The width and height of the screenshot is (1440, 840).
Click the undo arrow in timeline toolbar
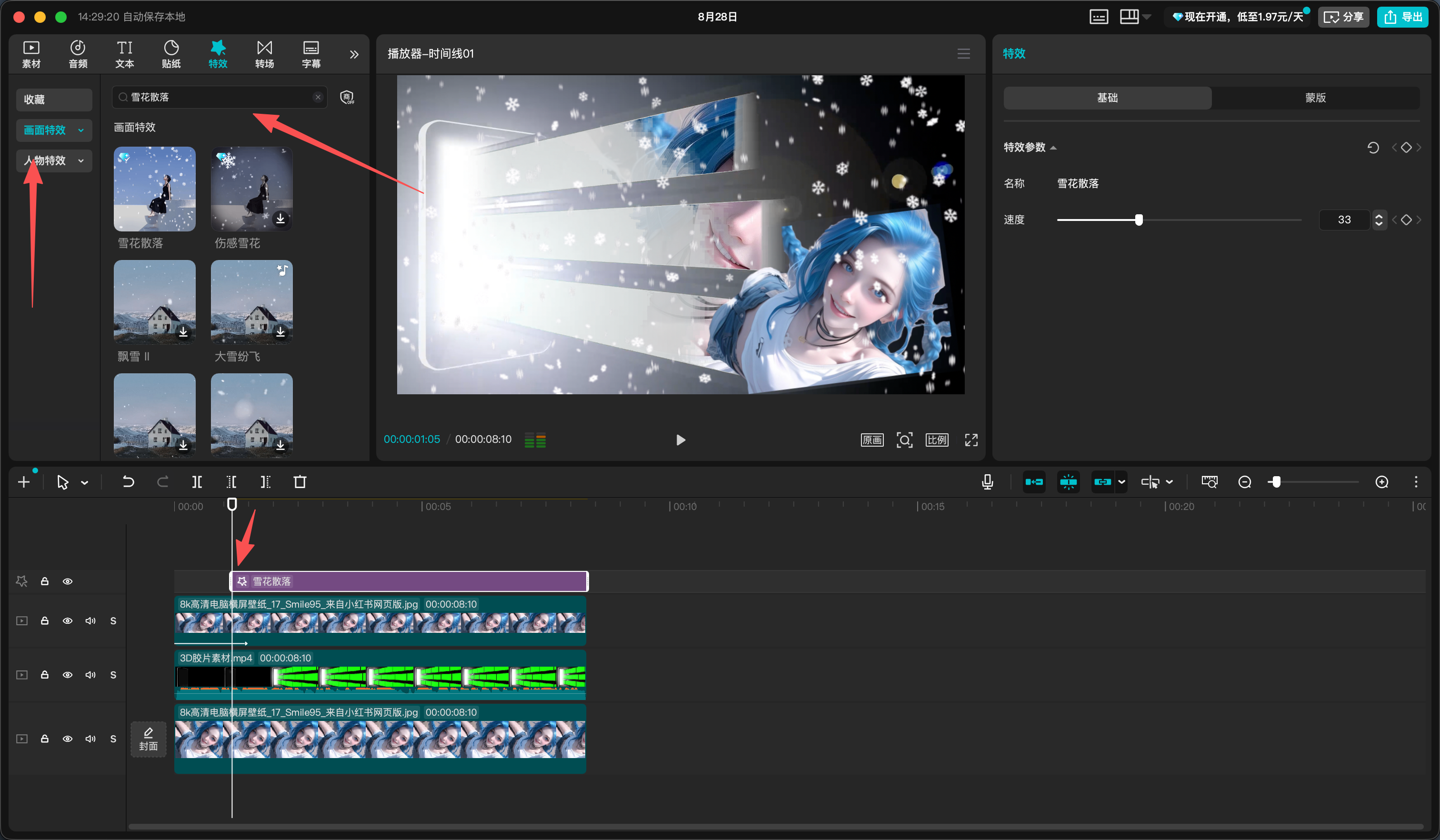point(128,482)
